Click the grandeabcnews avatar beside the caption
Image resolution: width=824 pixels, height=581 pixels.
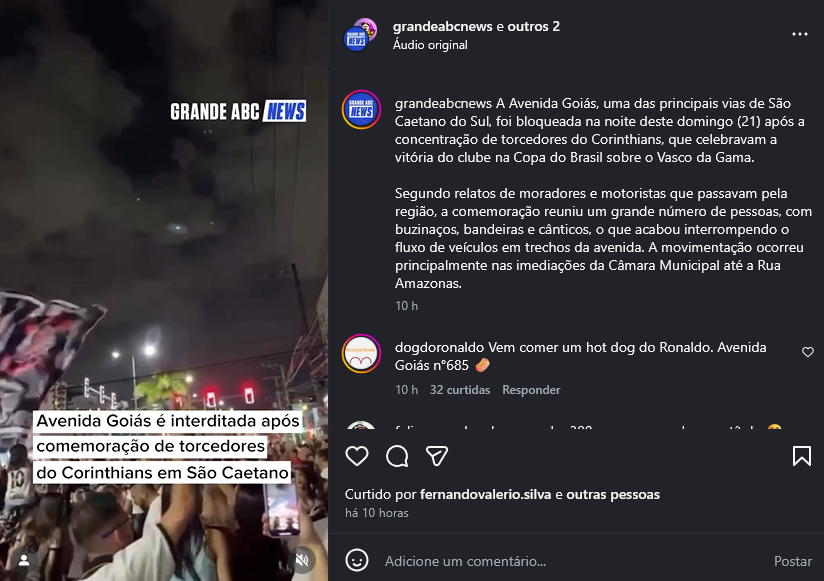(361, 110)
